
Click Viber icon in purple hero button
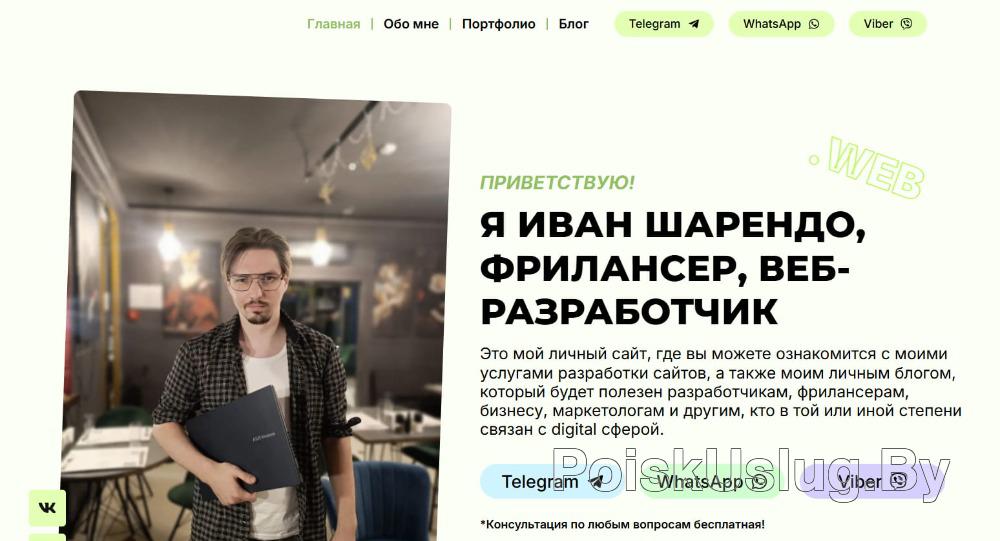coord(899,480)
